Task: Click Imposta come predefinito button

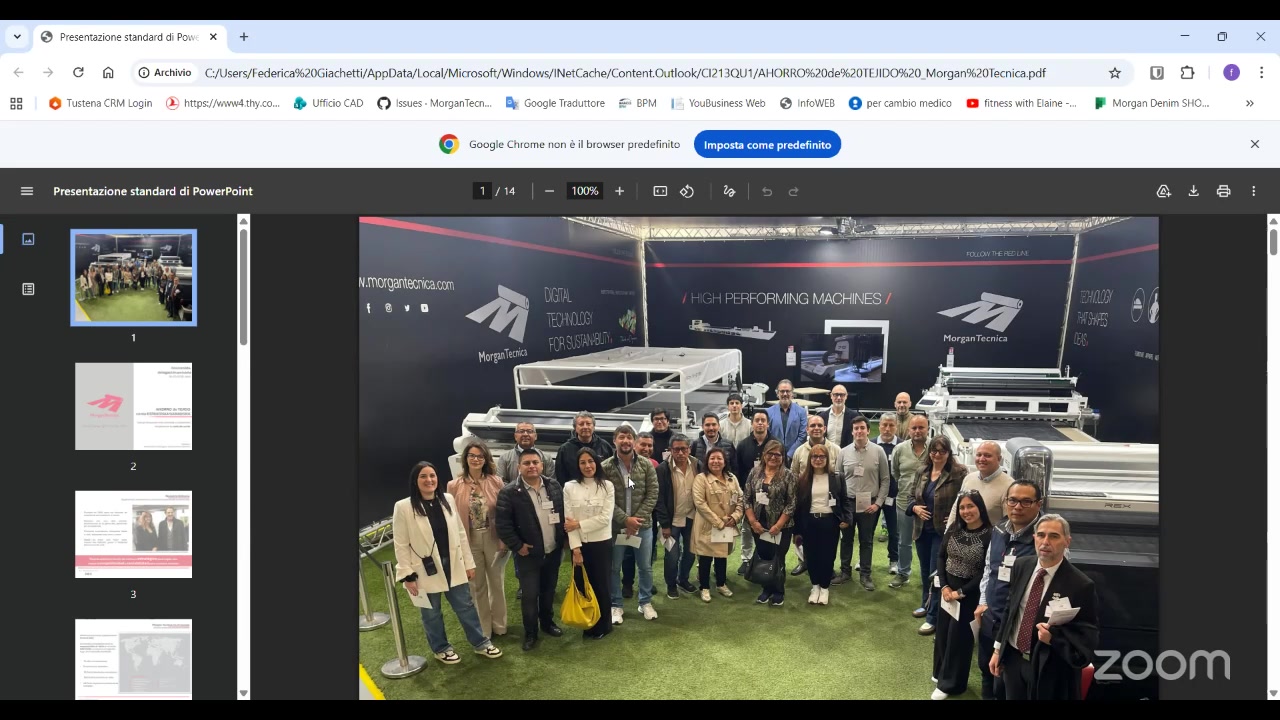Action: tap(767, 144)
